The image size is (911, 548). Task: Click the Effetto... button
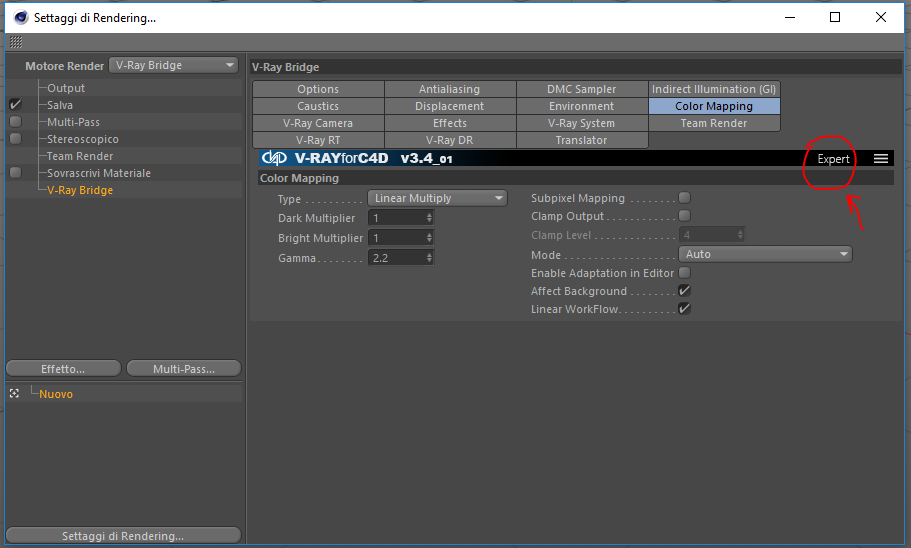(63, 368)
